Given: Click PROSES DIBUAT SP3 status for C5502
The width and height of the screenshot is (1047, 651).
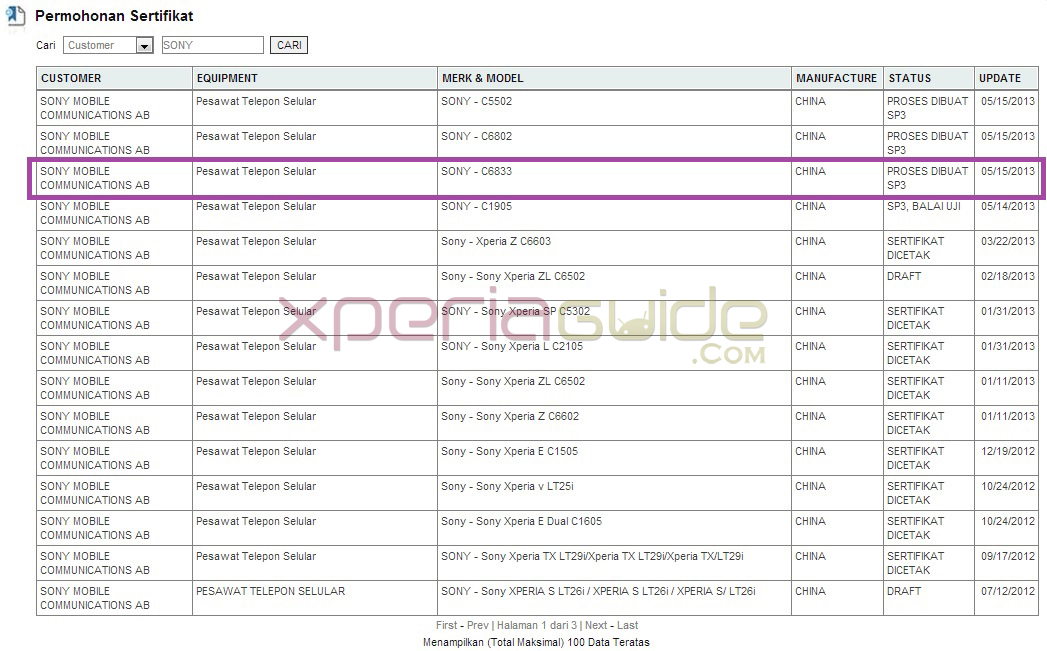Looking at the screenshot, I should 927,108.
